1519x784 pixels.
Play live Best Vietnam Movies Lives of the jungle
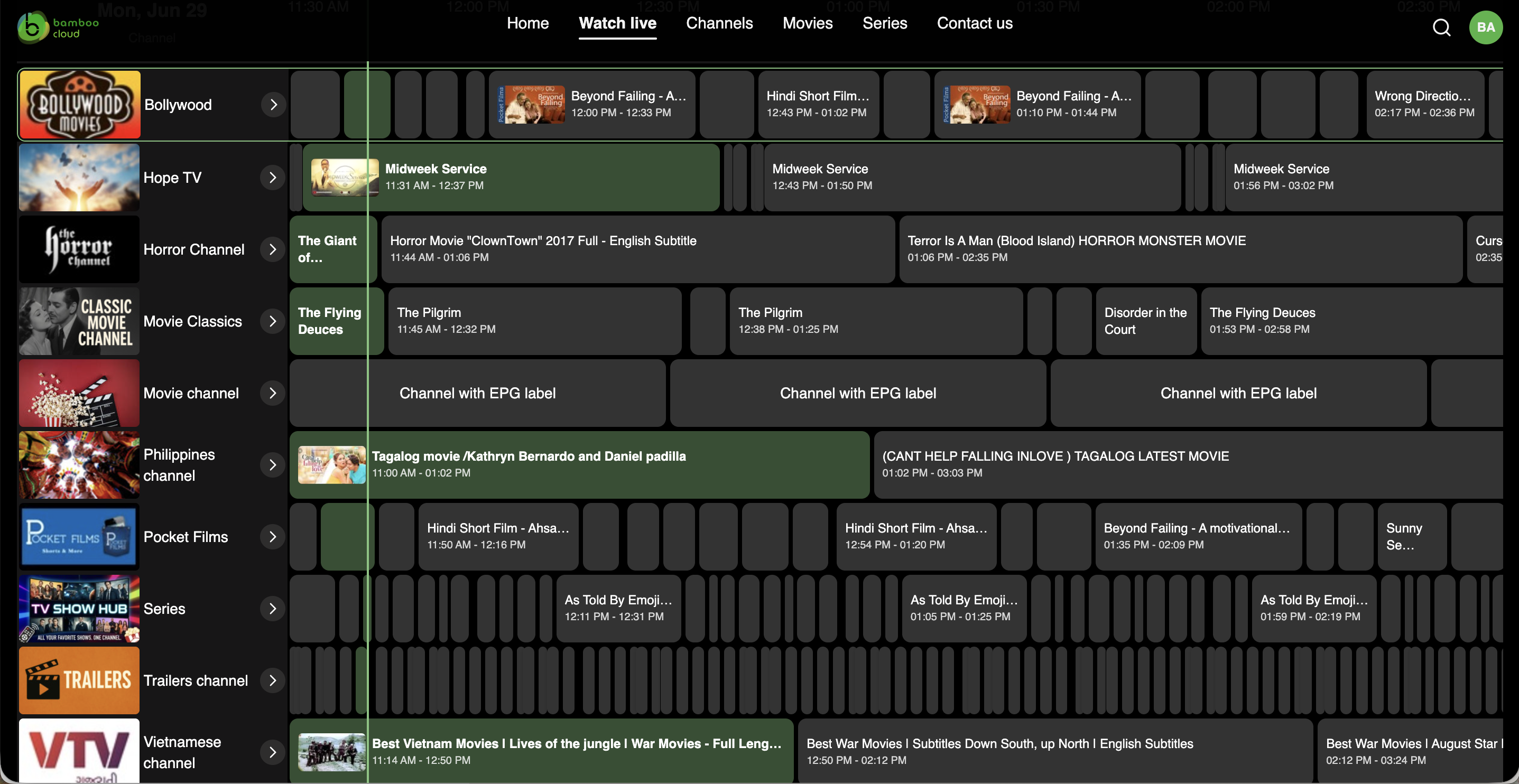click(541, 751)
